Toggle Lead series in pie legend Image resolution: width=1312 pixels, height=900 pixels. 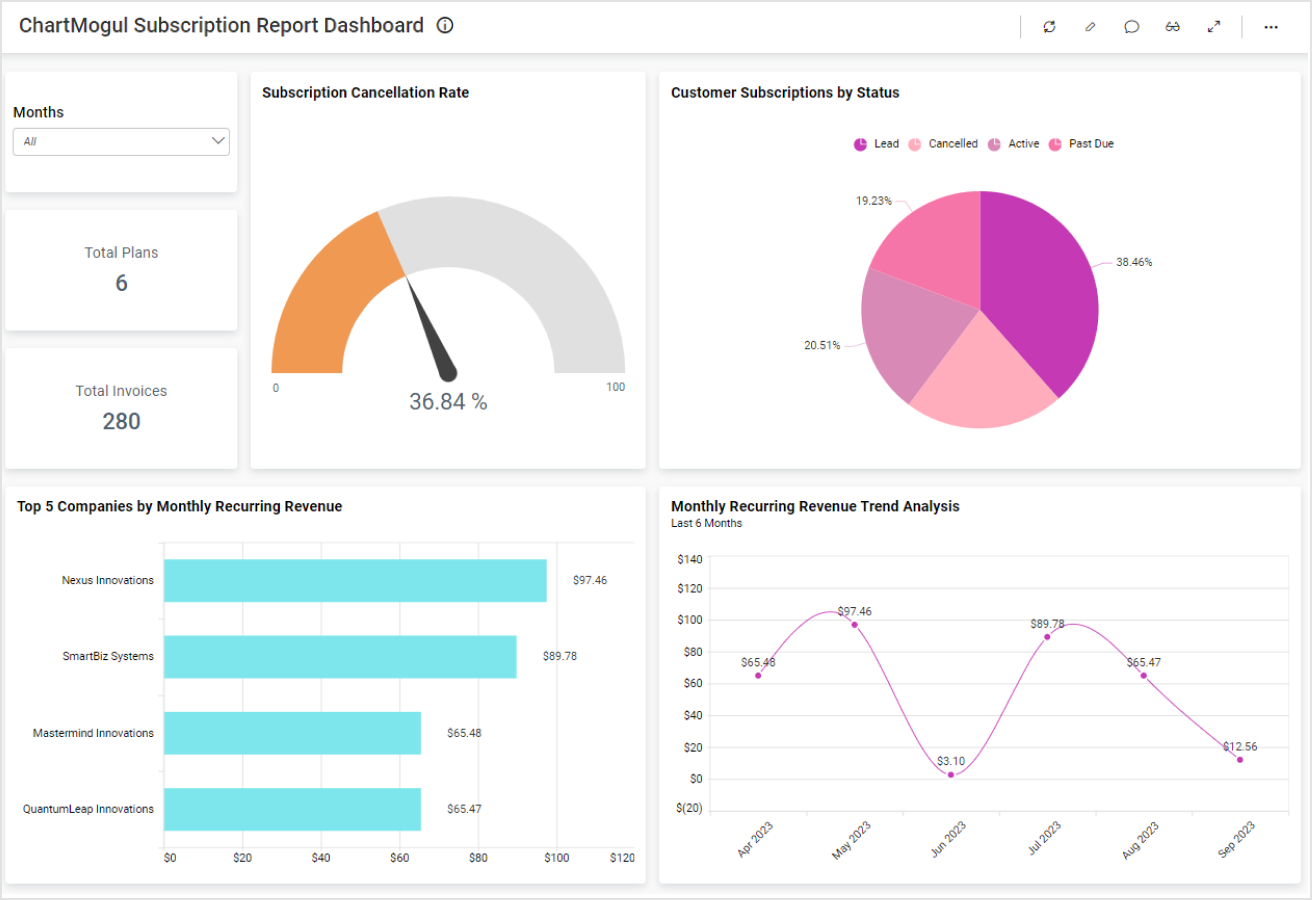(x=876, y=144)
